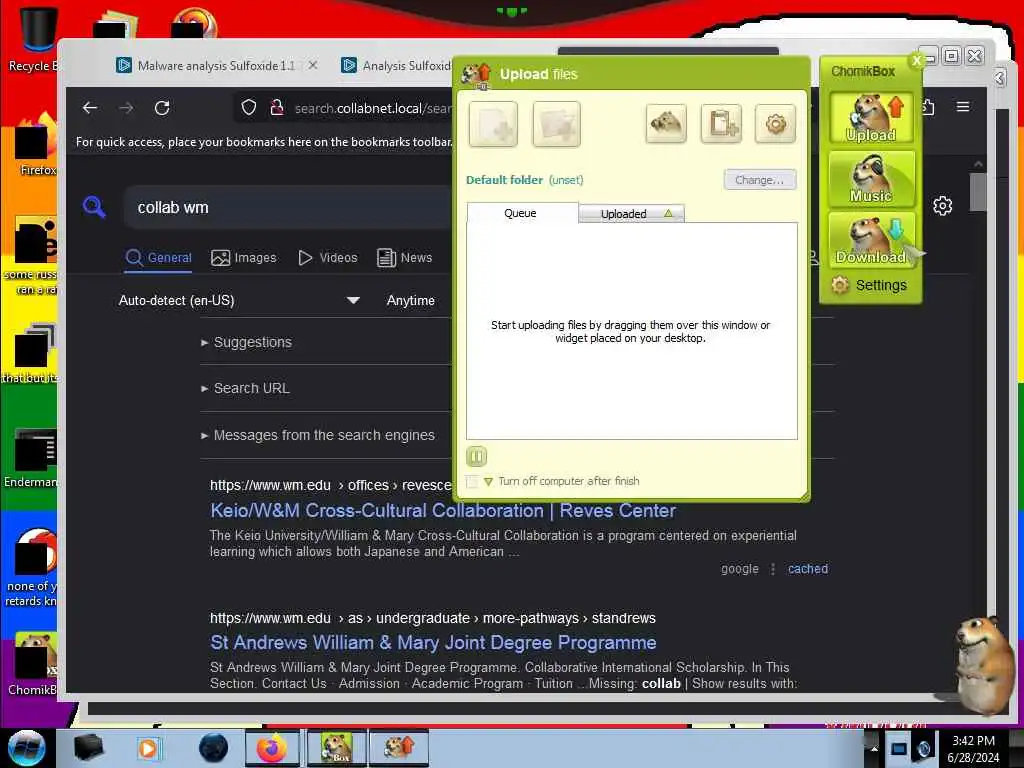Show hidden system tray icons
Screen dimensions: 1024x768
pyautogui.click(x=874, y=748)
